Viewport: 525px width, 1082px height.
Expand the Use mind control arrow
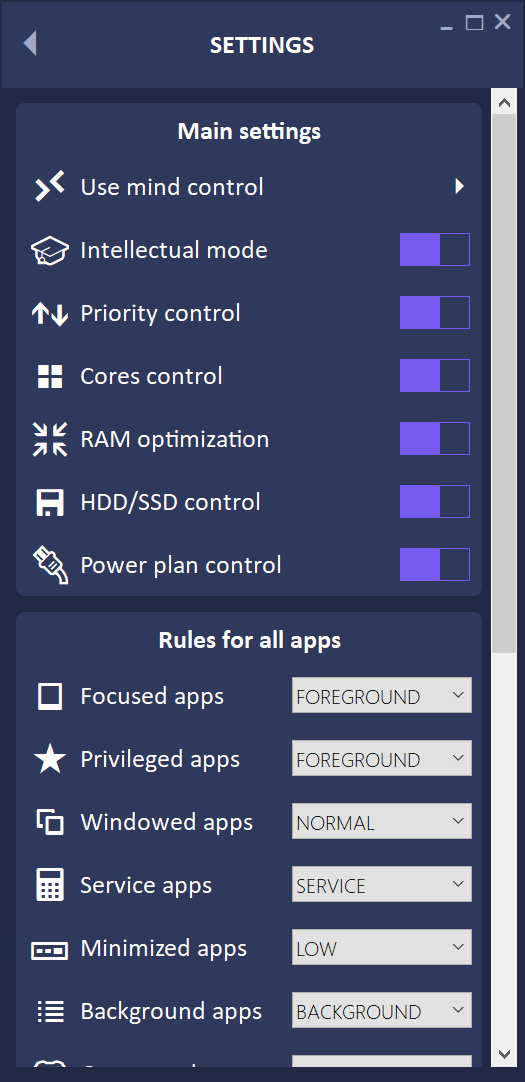point(459,186)
